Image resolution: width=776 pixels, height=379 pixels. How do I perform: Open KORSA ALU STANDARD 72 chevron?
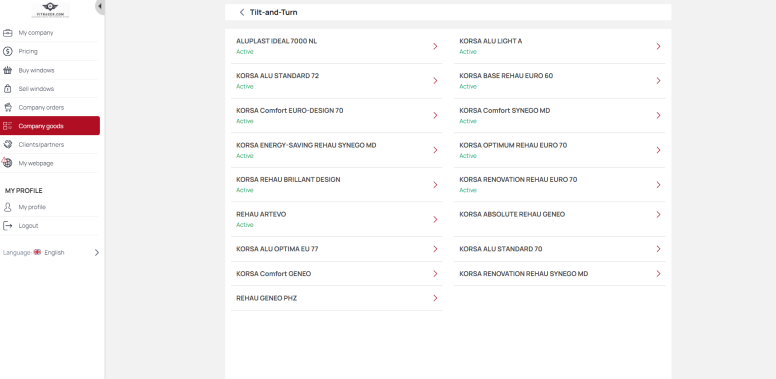[436, 81]
